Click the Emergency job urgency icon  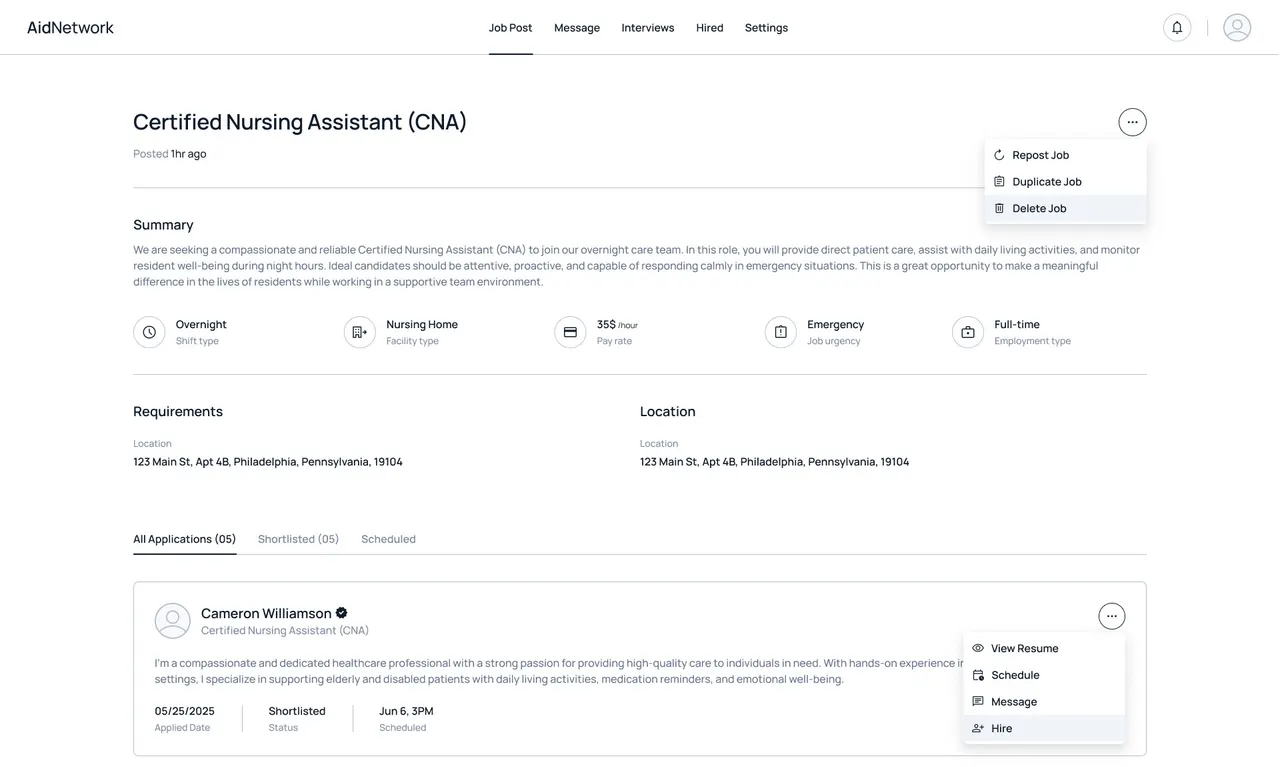coord(781,332)
